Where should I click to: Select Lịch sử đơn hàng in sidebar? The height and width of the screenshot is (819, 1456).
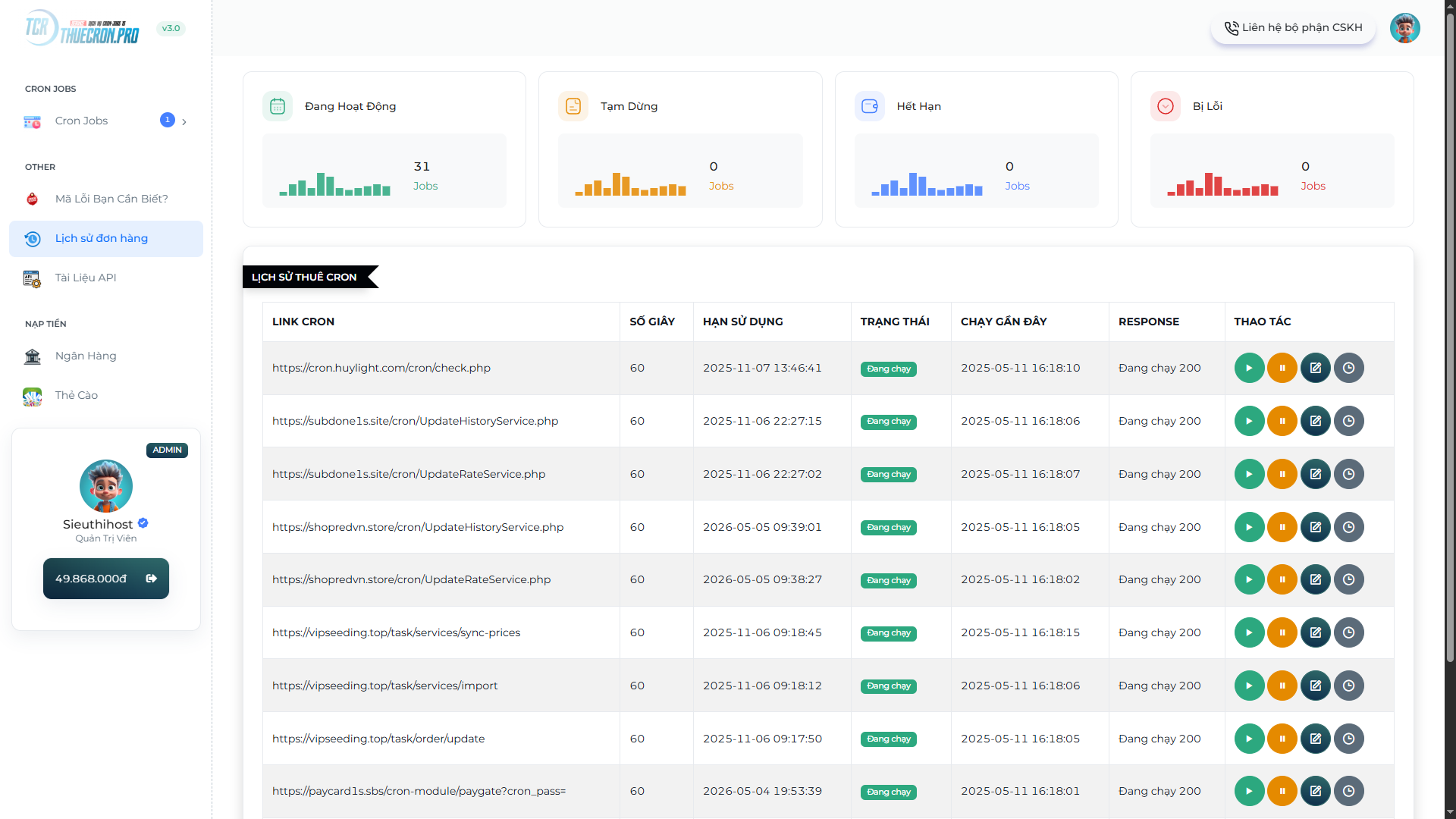pyautogui.click(x=101, y=238)
